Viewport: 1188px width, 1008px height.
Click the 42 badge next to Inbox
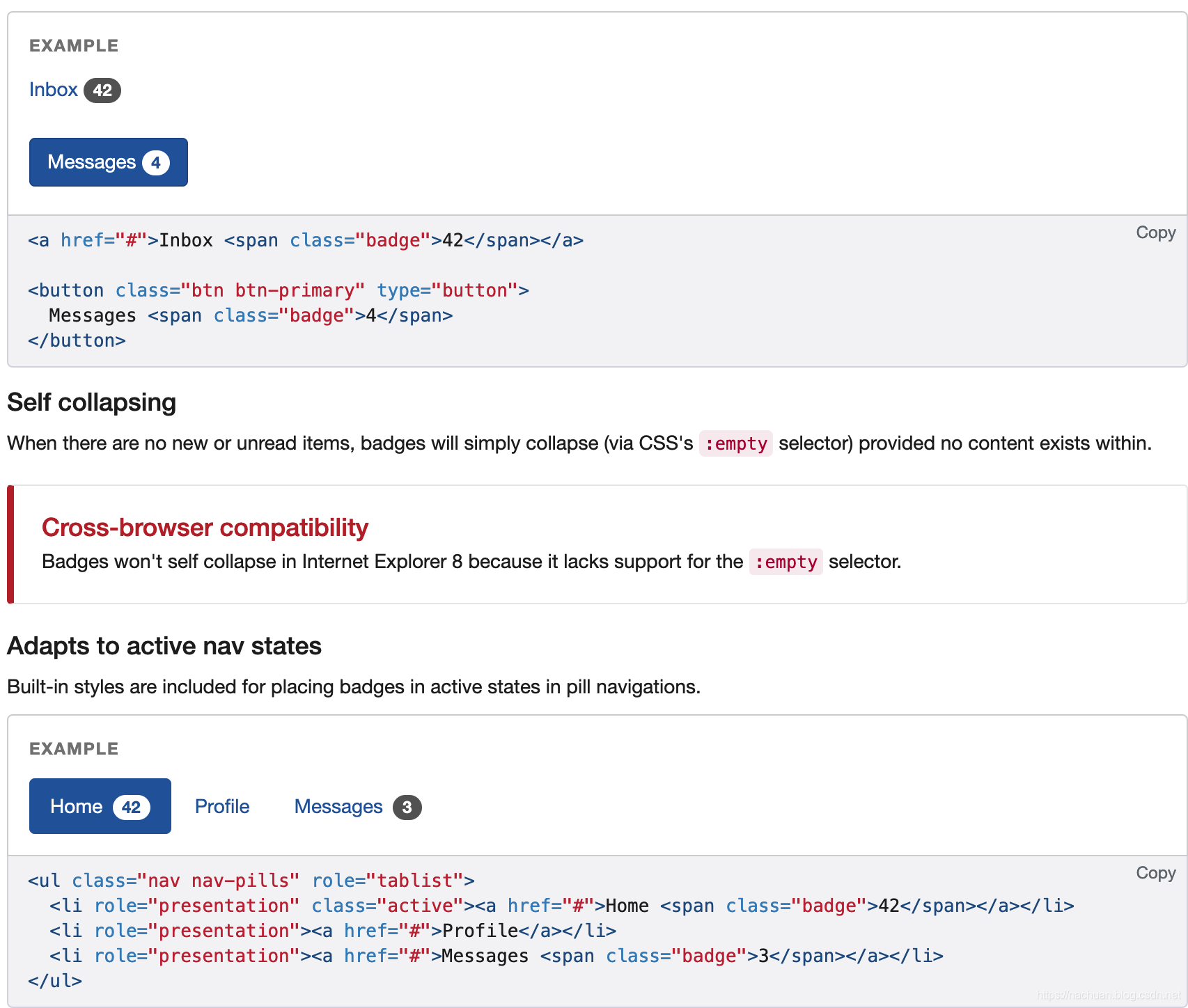tap(102, 89)
